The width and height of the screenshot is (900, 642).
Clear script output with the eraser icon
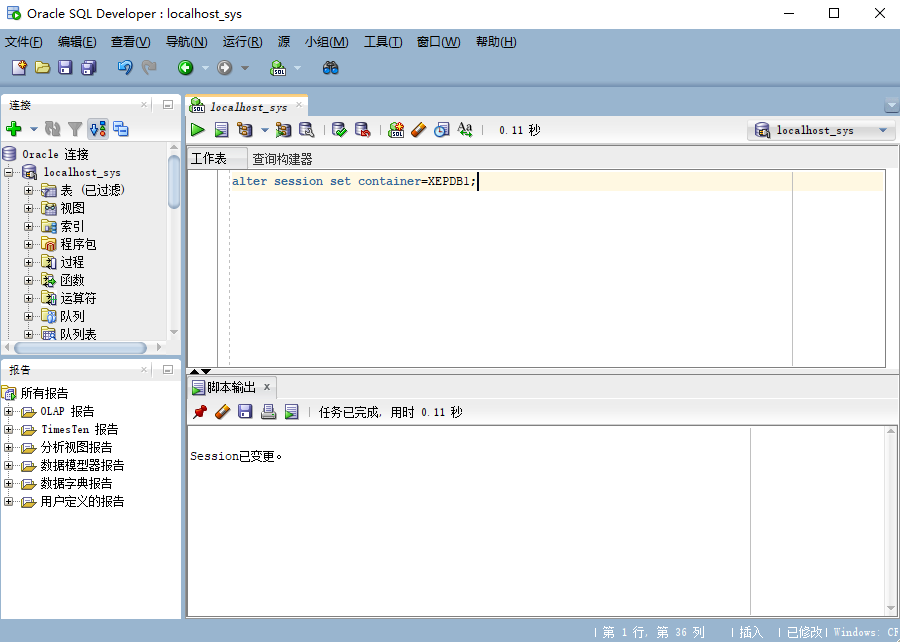coord(223,412)
